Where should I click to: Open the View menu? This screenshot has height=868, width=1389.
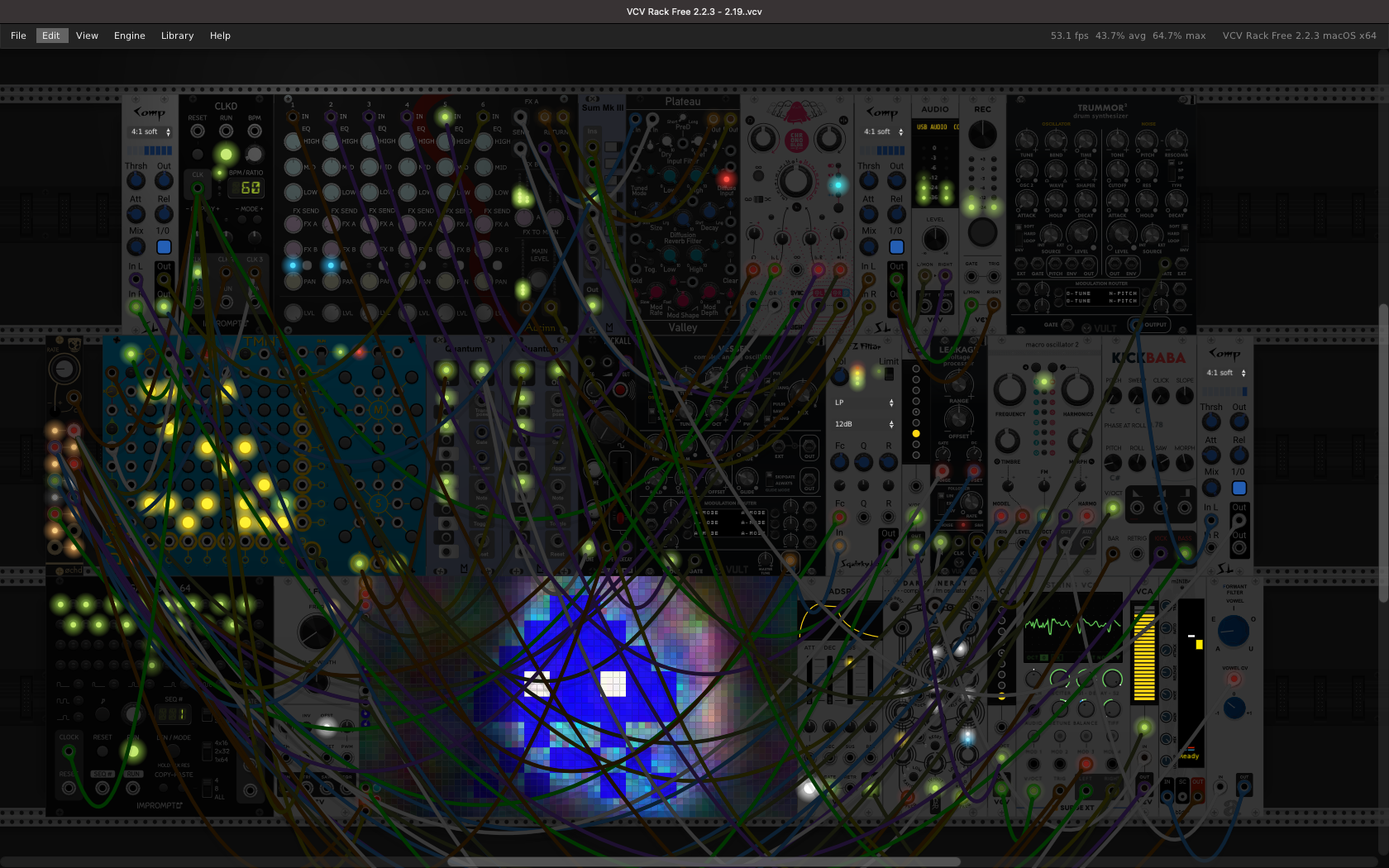coord(87,36)
